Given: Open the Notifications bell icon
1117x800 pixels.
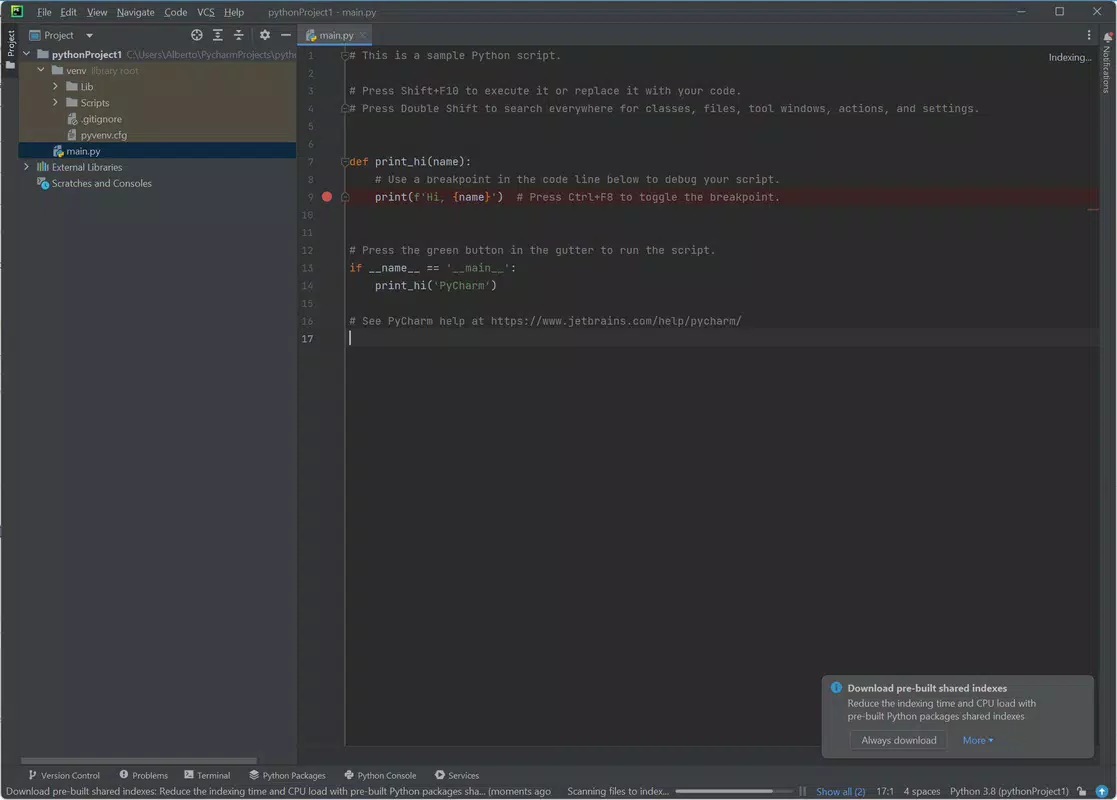Looking at the screenshot, I should pyautogui.click(x=1108, y=37).
